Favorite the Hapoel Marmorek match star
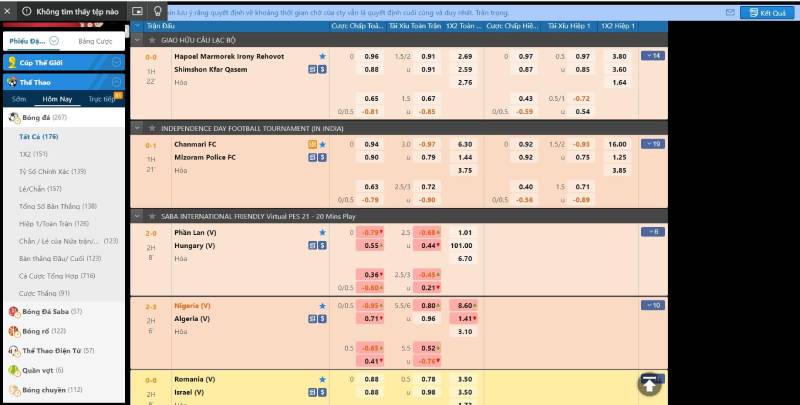The height and width of the screenshot is (405, 800). pyautogui.click(x=322, y=57)
